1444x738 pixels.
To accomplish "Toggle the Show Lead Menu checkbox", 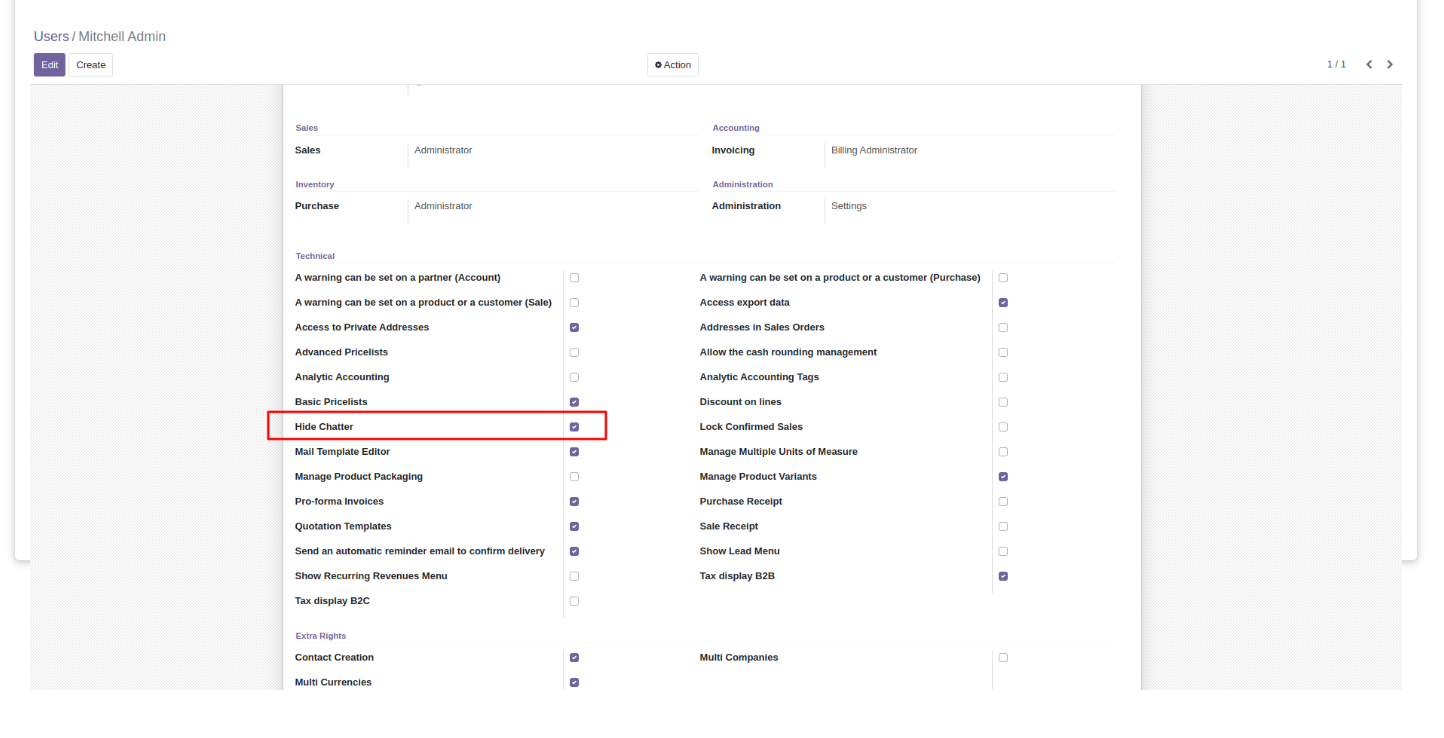I will (1003, 552).
